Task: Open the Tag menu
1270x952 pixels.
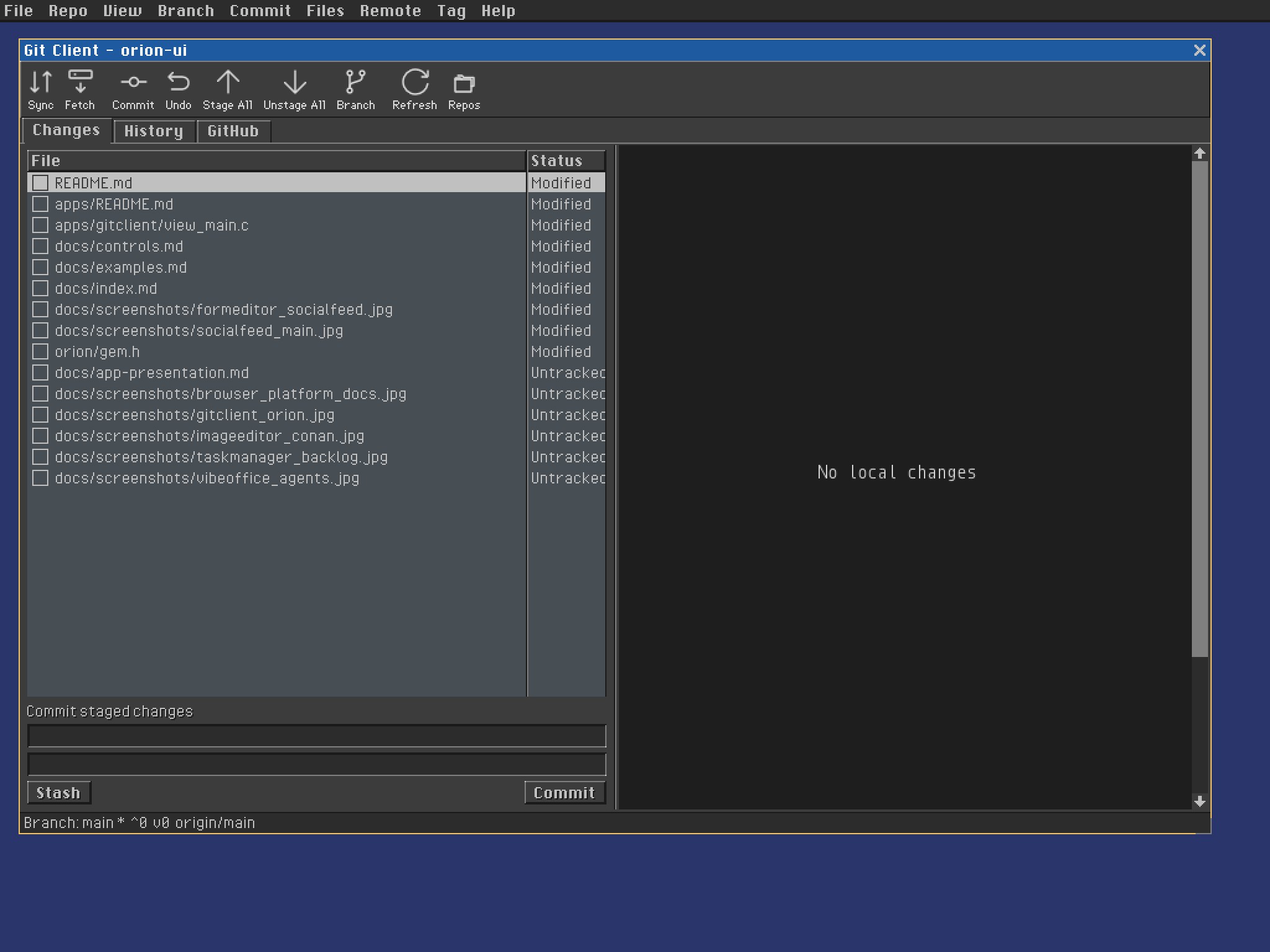Action: [x=451, y=11]
